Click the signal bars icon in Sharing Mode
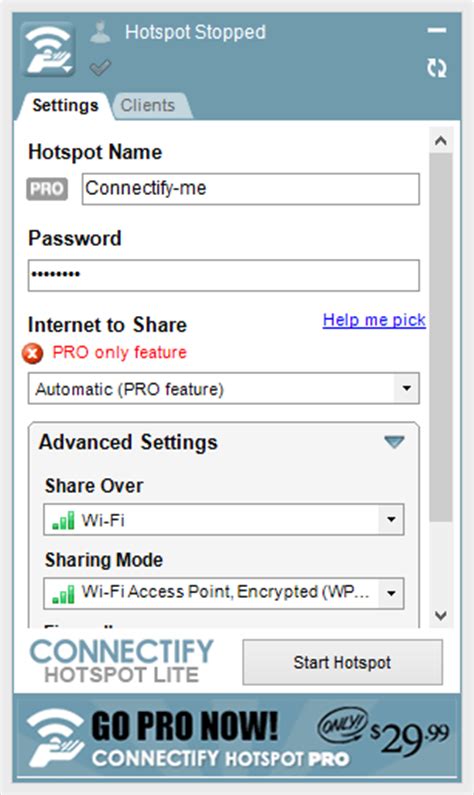 63,594
